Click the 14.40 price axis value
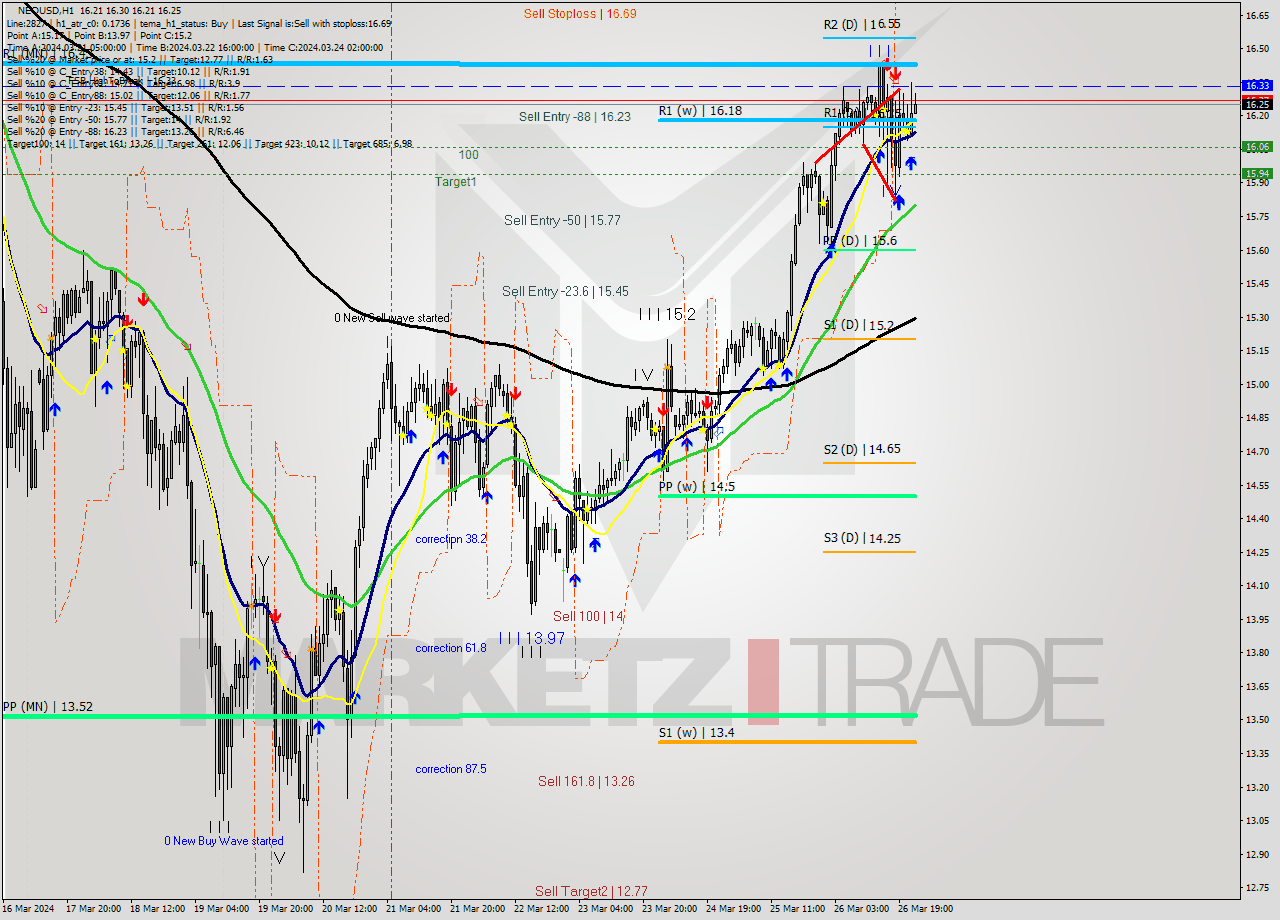Image resolution: width=1280 pixels, height=920 pixels. tap(1257, 518)
